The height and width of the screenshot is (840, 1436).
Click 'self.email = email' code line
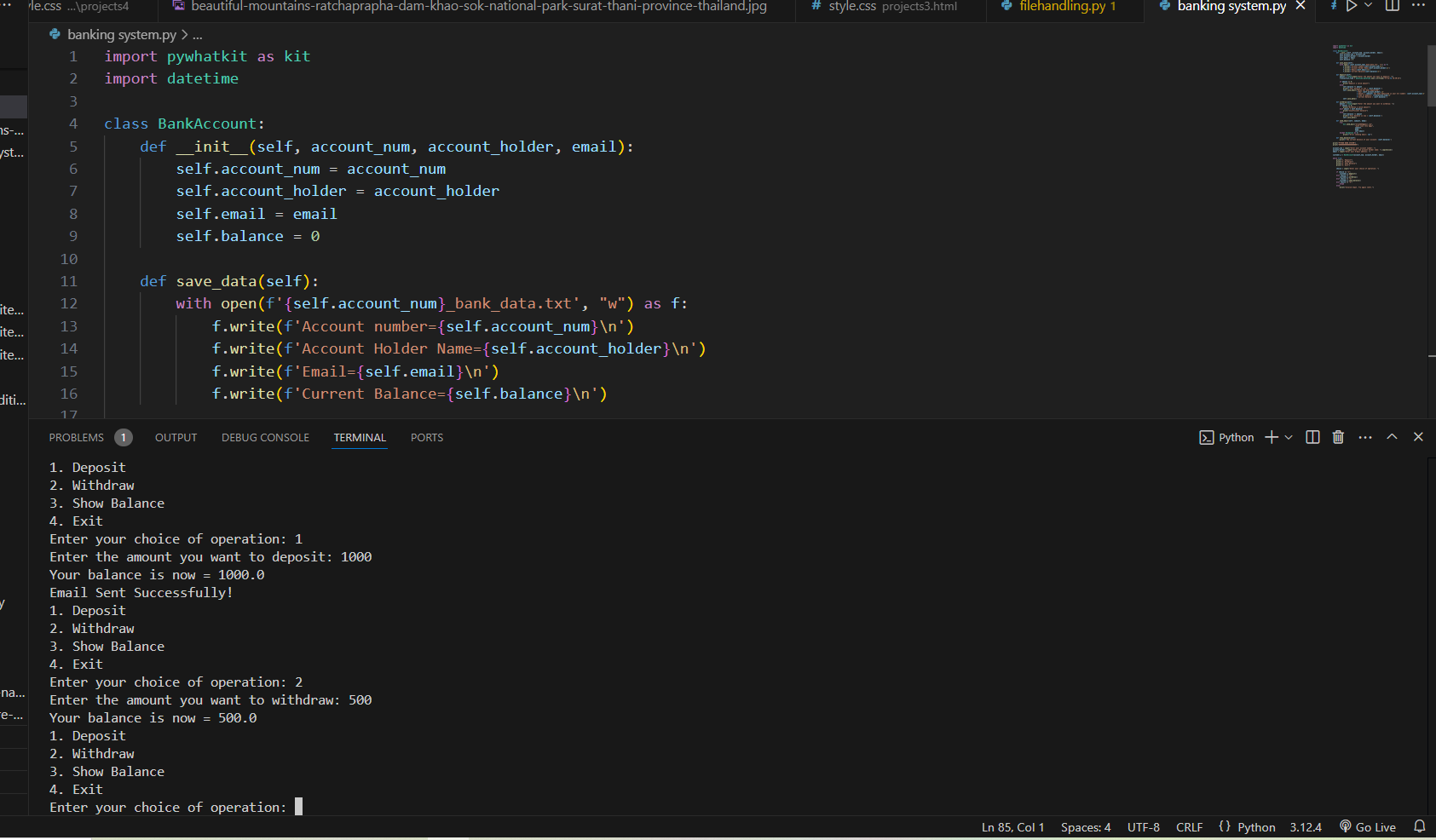click(x=257, y=214)
